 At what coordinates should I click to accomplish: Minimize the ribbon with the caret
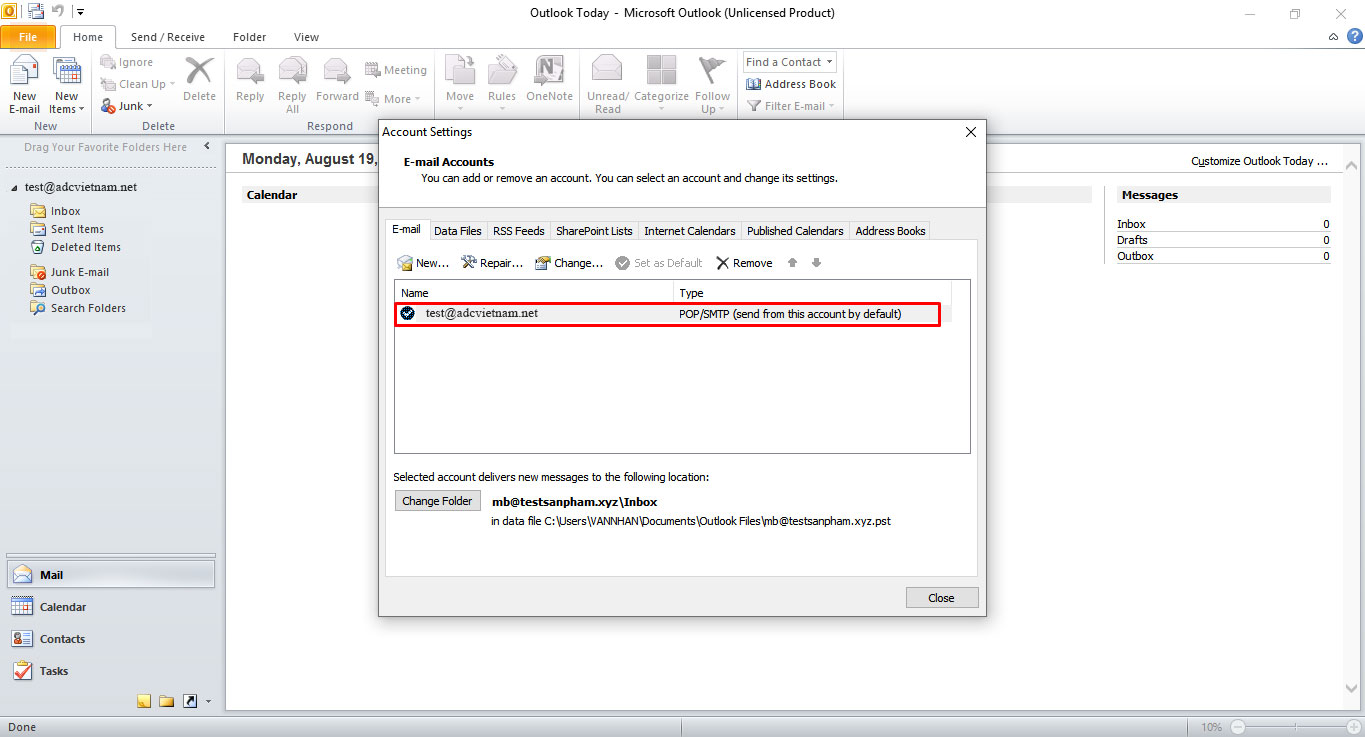[1333, 37]
